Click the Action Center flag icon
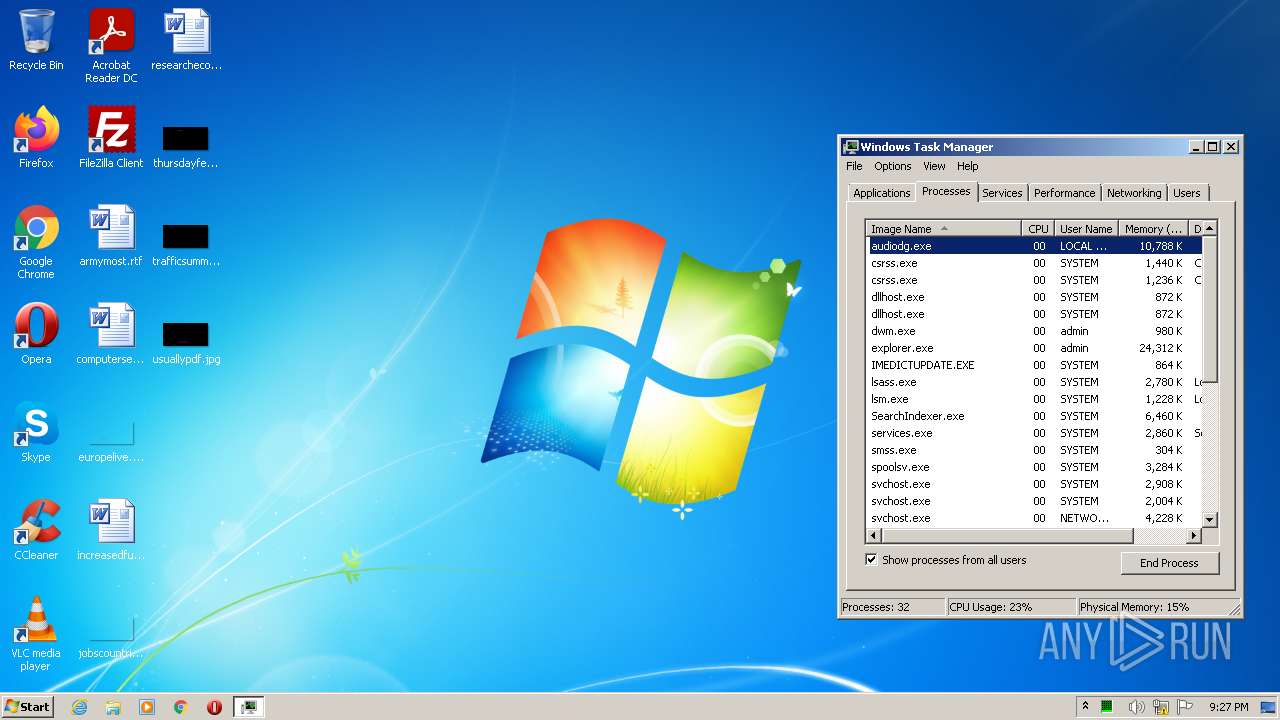The width and height of the screenshot is (1280, 720). coord(1185,707)
